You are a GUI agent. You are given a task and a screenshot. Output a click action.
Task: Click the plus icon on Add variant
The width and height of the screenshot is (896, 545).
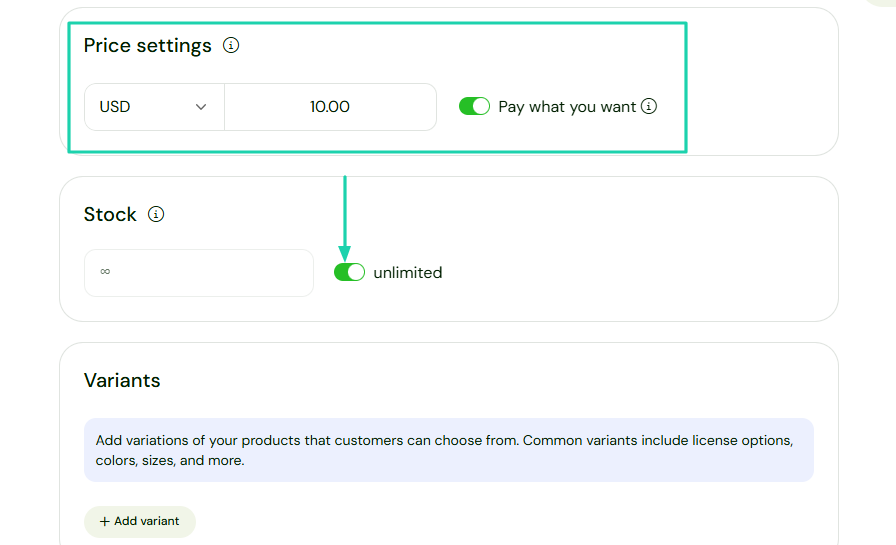[x=104, y=521]
